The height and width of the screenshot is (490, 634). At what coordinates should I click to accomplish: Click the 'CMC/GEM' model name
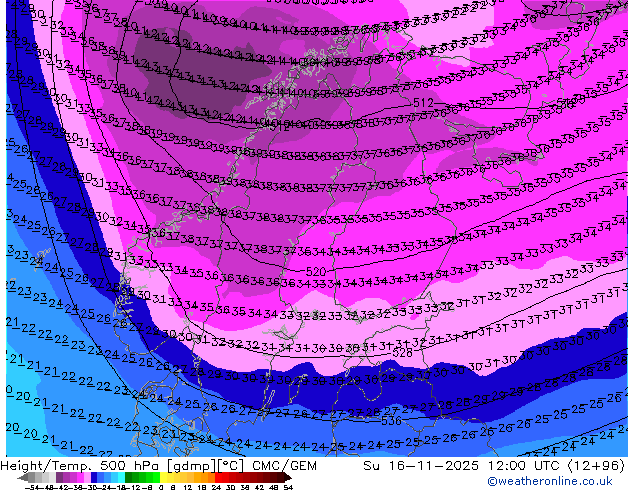(284, 466)
